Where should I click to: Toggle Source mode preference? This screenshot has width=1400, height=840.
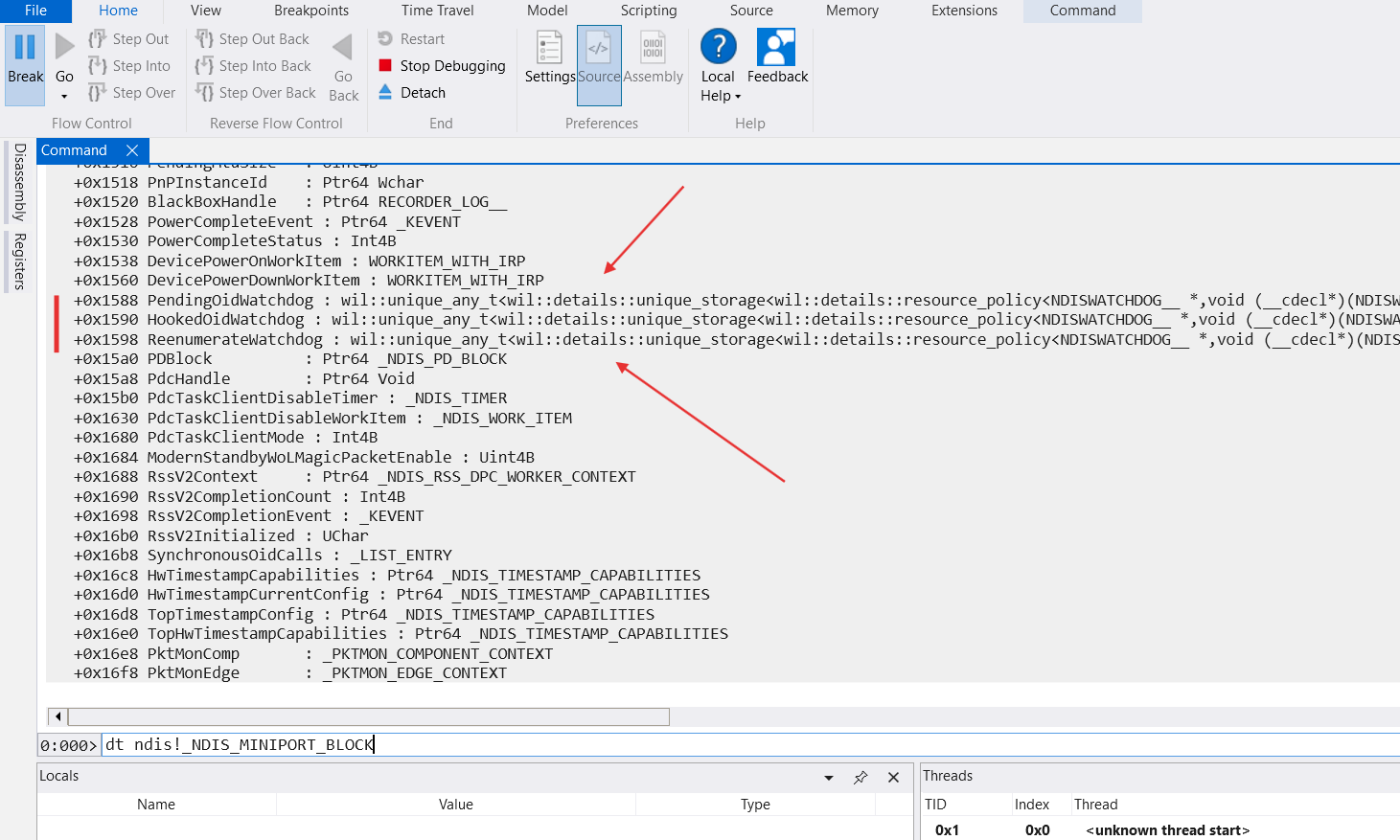point(599,48)
